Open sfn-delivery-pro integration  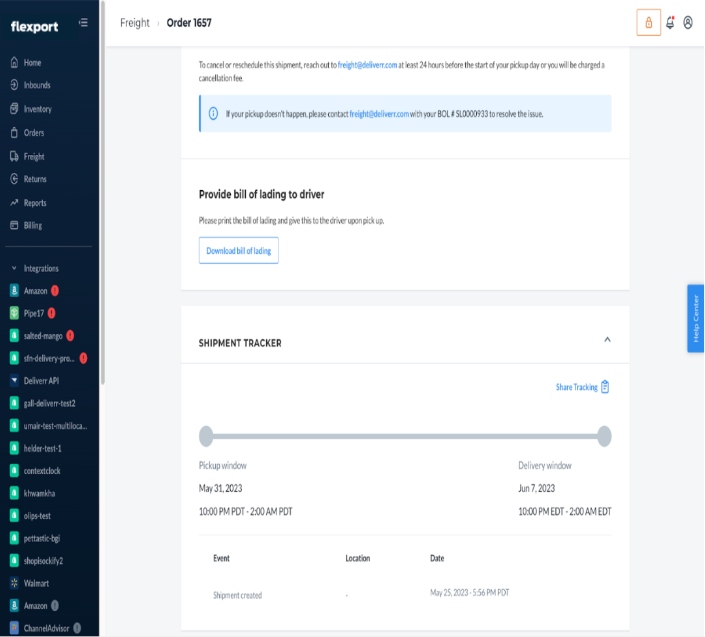(x=49, y=358)
